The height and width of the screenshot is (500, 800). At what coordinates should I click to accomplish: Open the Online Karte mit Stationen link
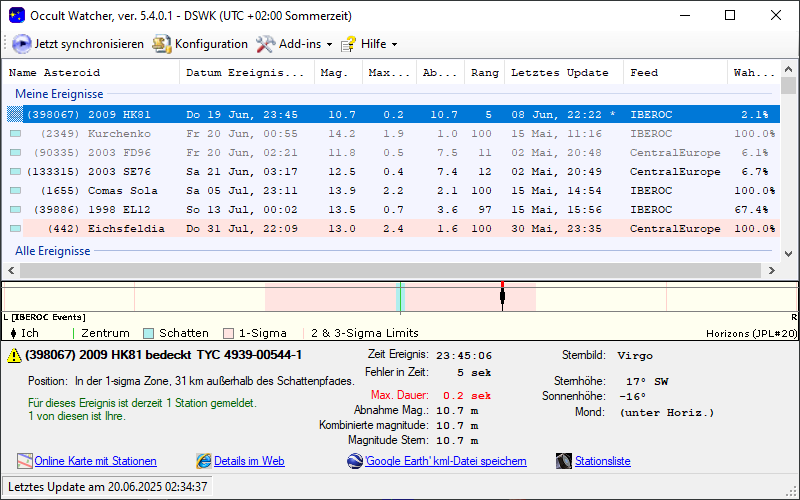95,461
